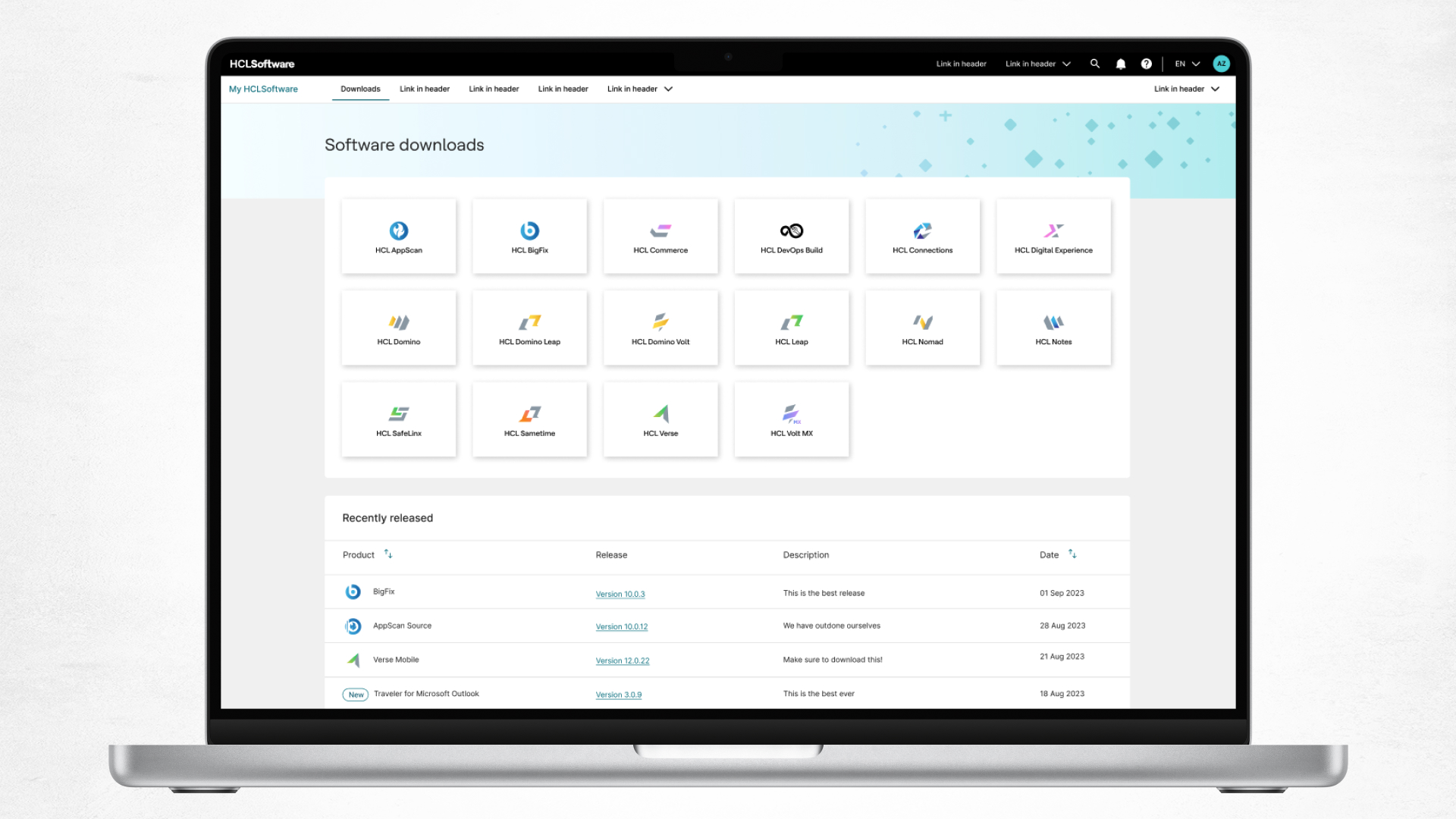The height and width of the screenshot is (819, 1456).
Task: Open the HCL Connections product card
Action: point(923,237)
